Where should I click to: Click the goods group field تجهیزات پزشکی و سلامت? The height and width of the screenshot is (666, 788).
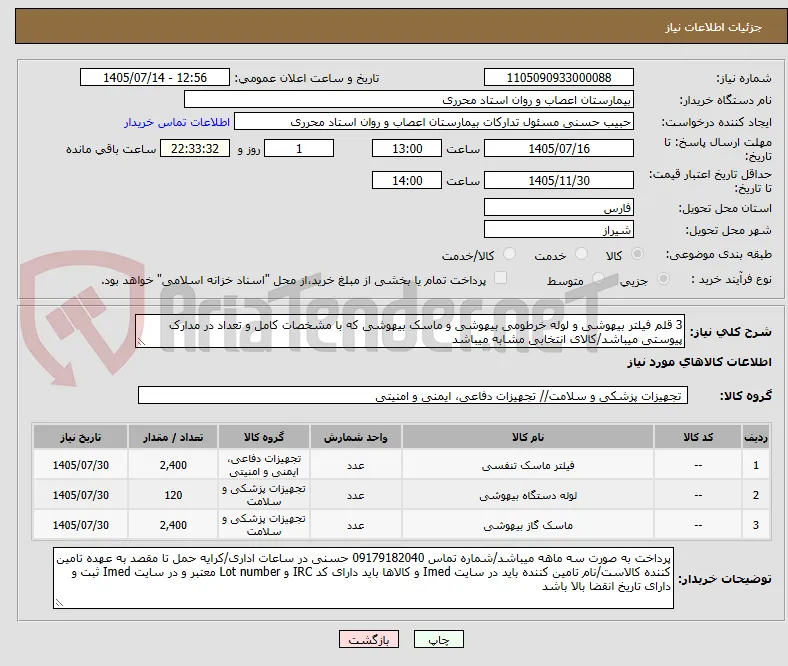tap(413, 395)
